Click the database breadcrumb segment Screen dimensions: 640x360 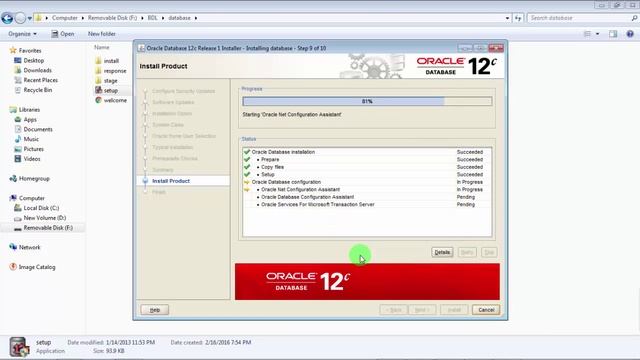180,18
